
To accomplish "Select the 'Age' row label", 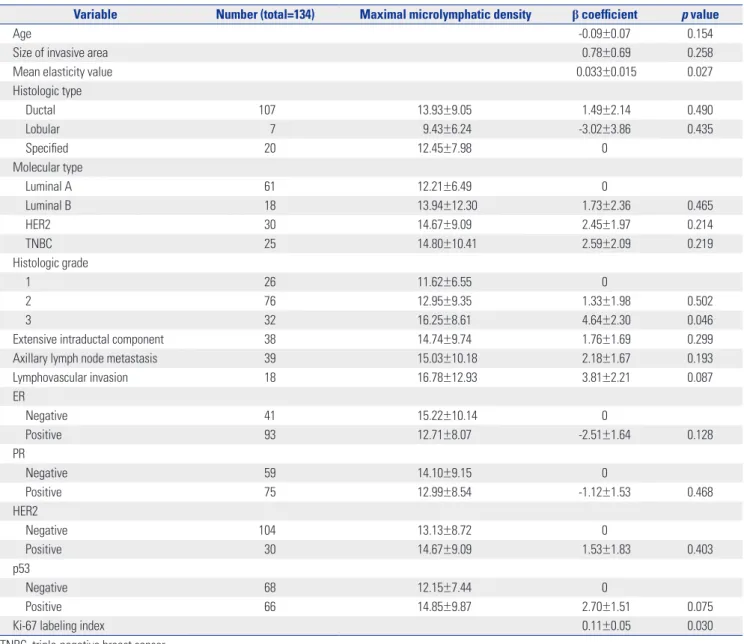I will [22, 34].
